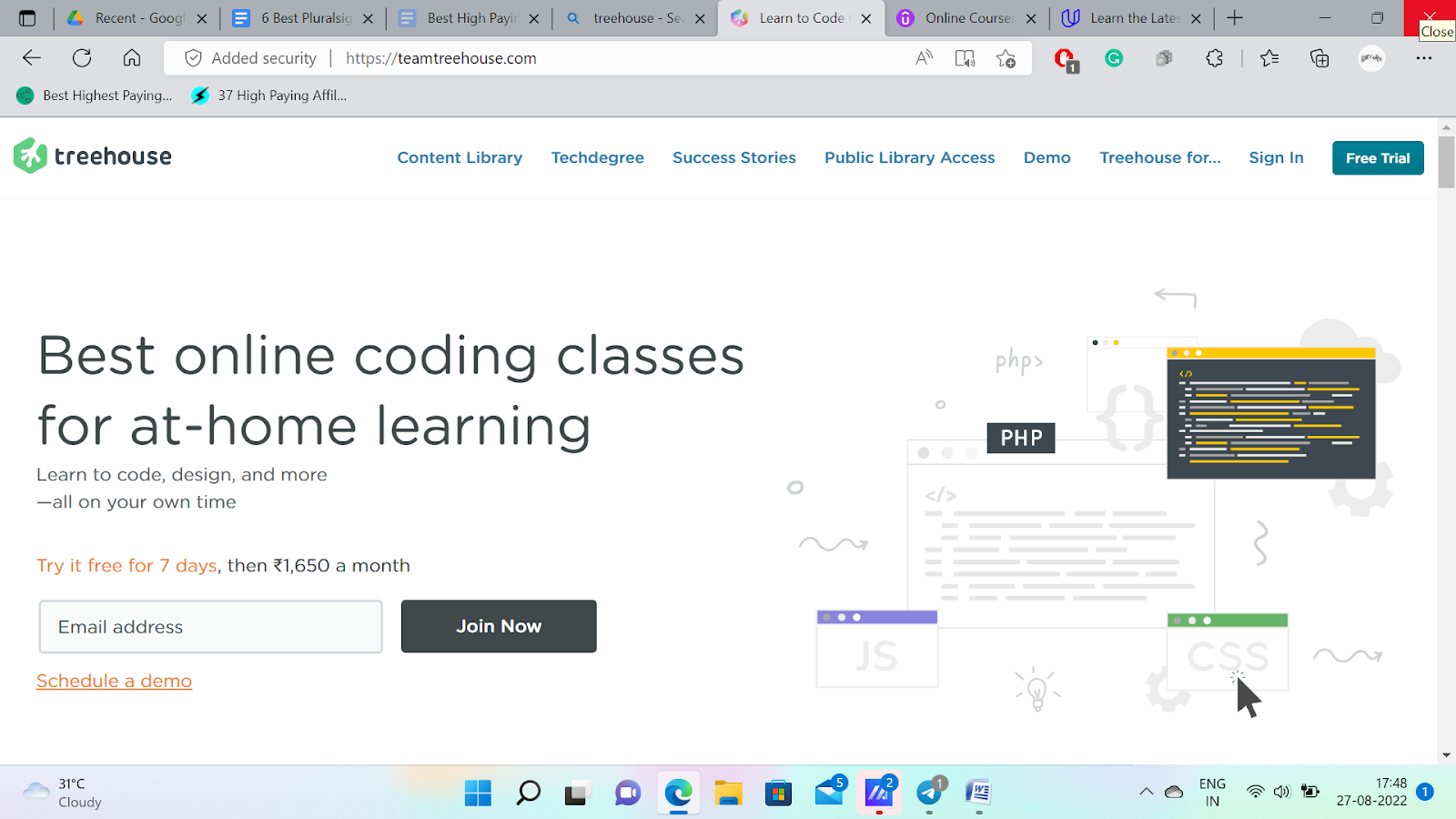Open the Favorites list icon
Screen dimensions: 1456x819
point(1269,58)
